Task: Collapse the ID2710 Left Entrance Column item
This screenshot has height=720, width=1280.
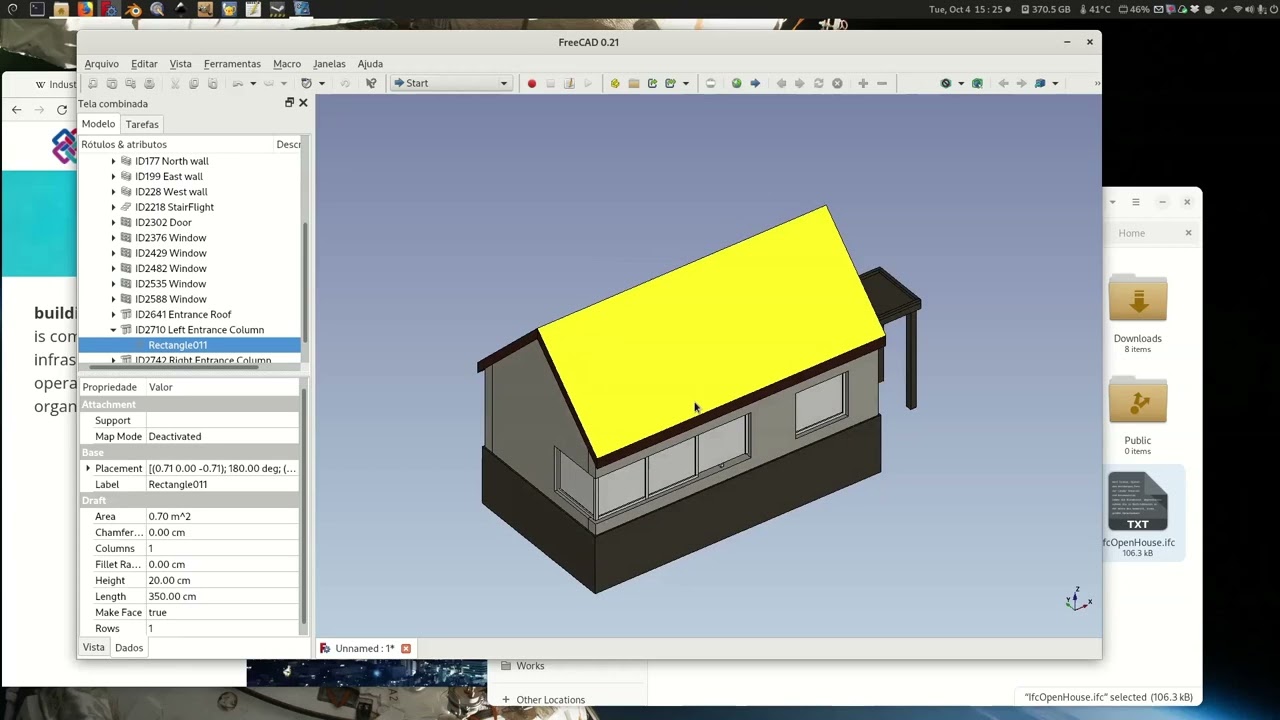Action: (113, 330)
